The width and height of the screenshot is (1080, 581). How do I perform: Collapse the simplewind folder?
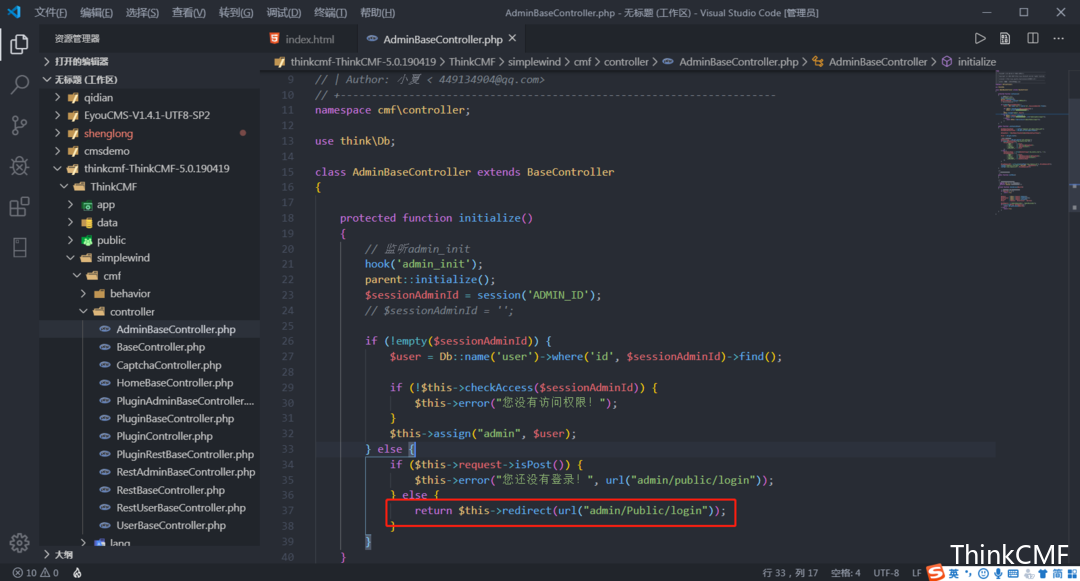coord(150,257)
